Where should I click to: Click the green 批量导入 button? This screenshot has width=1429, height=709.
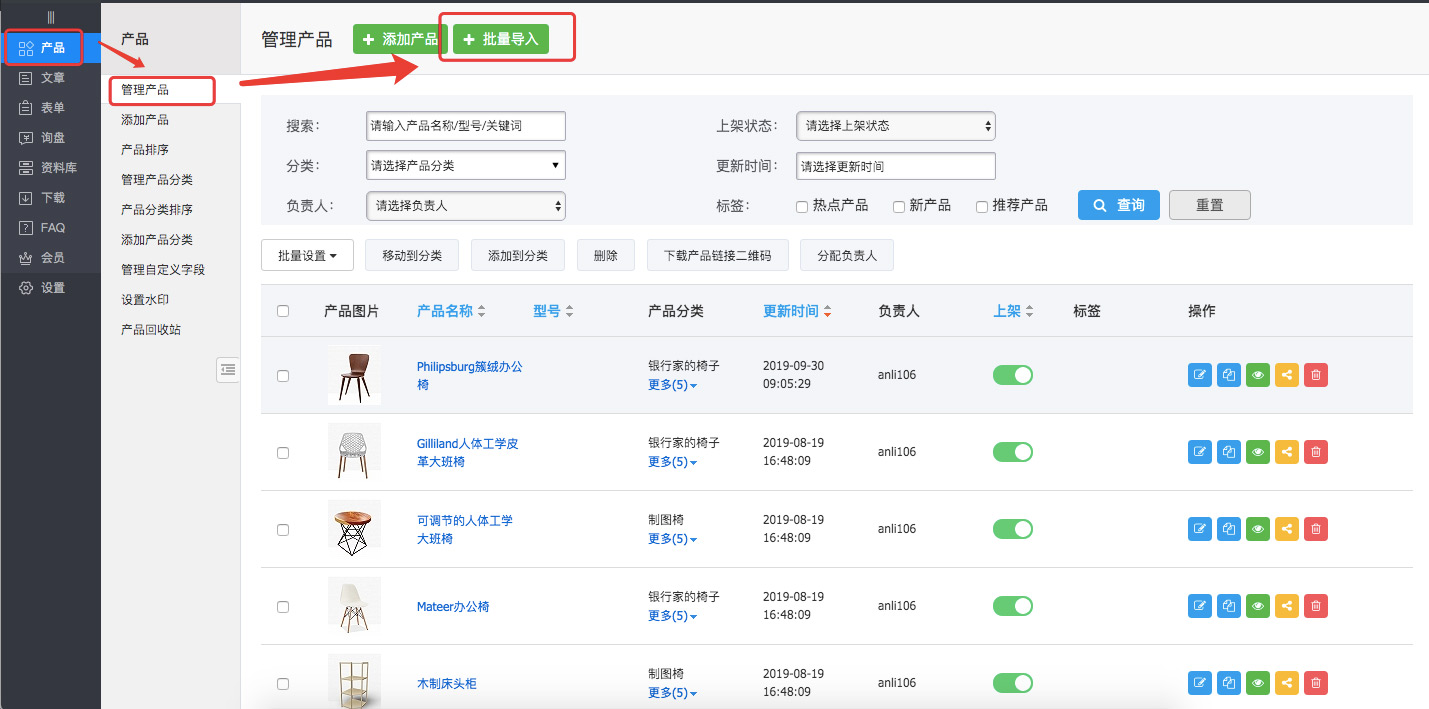501,39
